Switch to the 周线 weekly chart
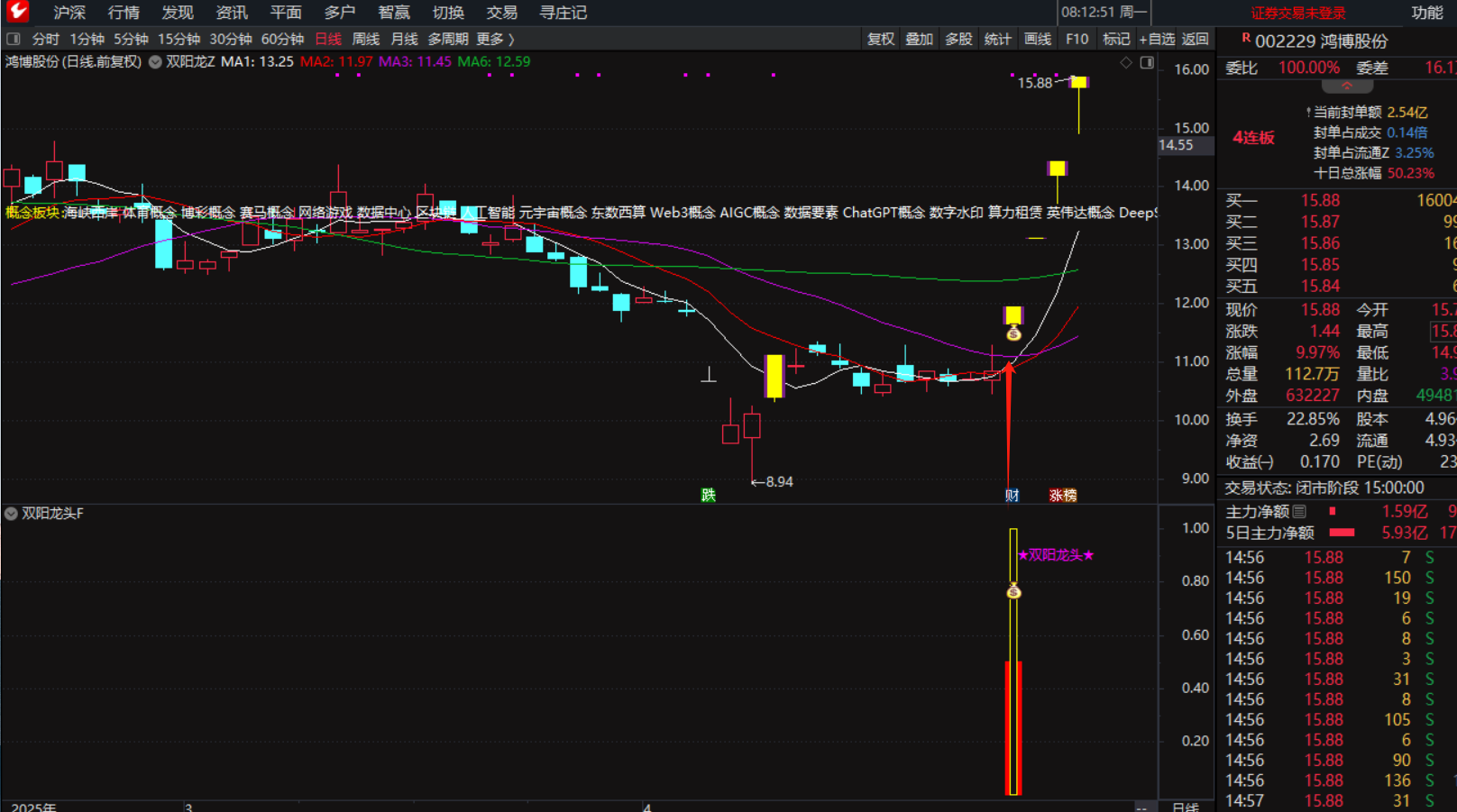1457x812 pixels. [x=365, y=39]
